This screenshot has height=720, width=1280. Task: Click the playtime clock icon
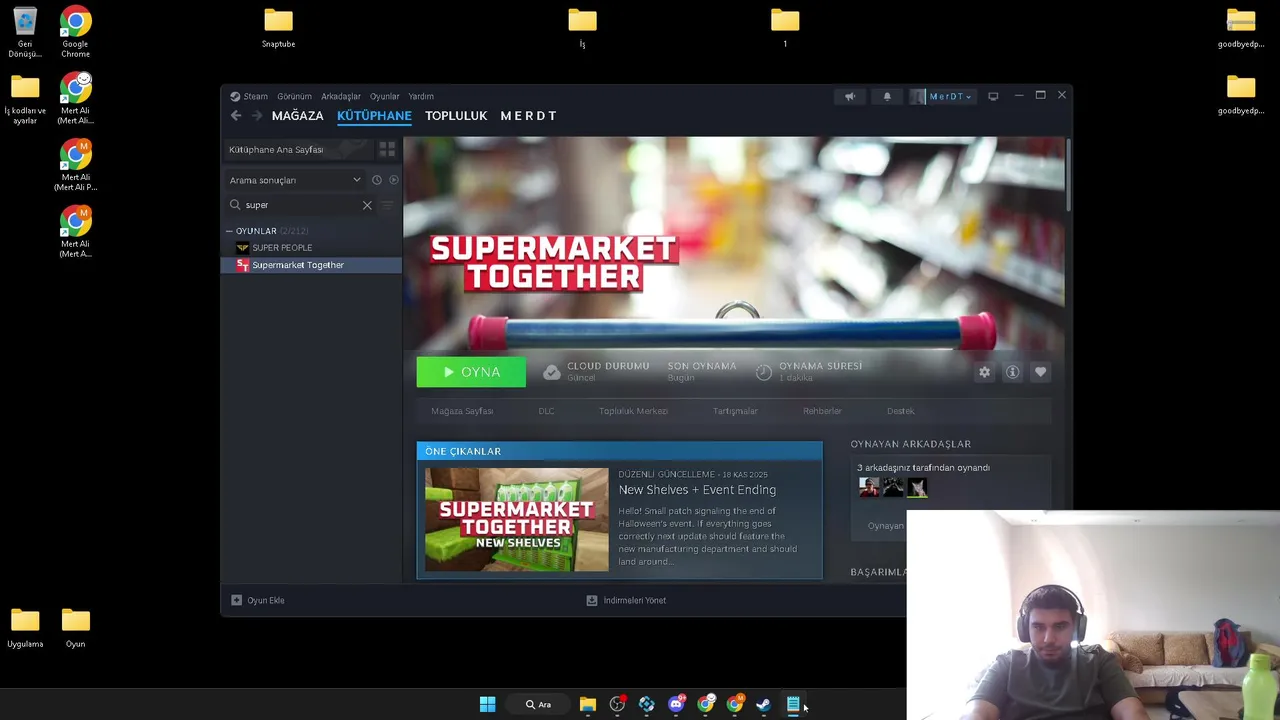(x=764, y=372)
